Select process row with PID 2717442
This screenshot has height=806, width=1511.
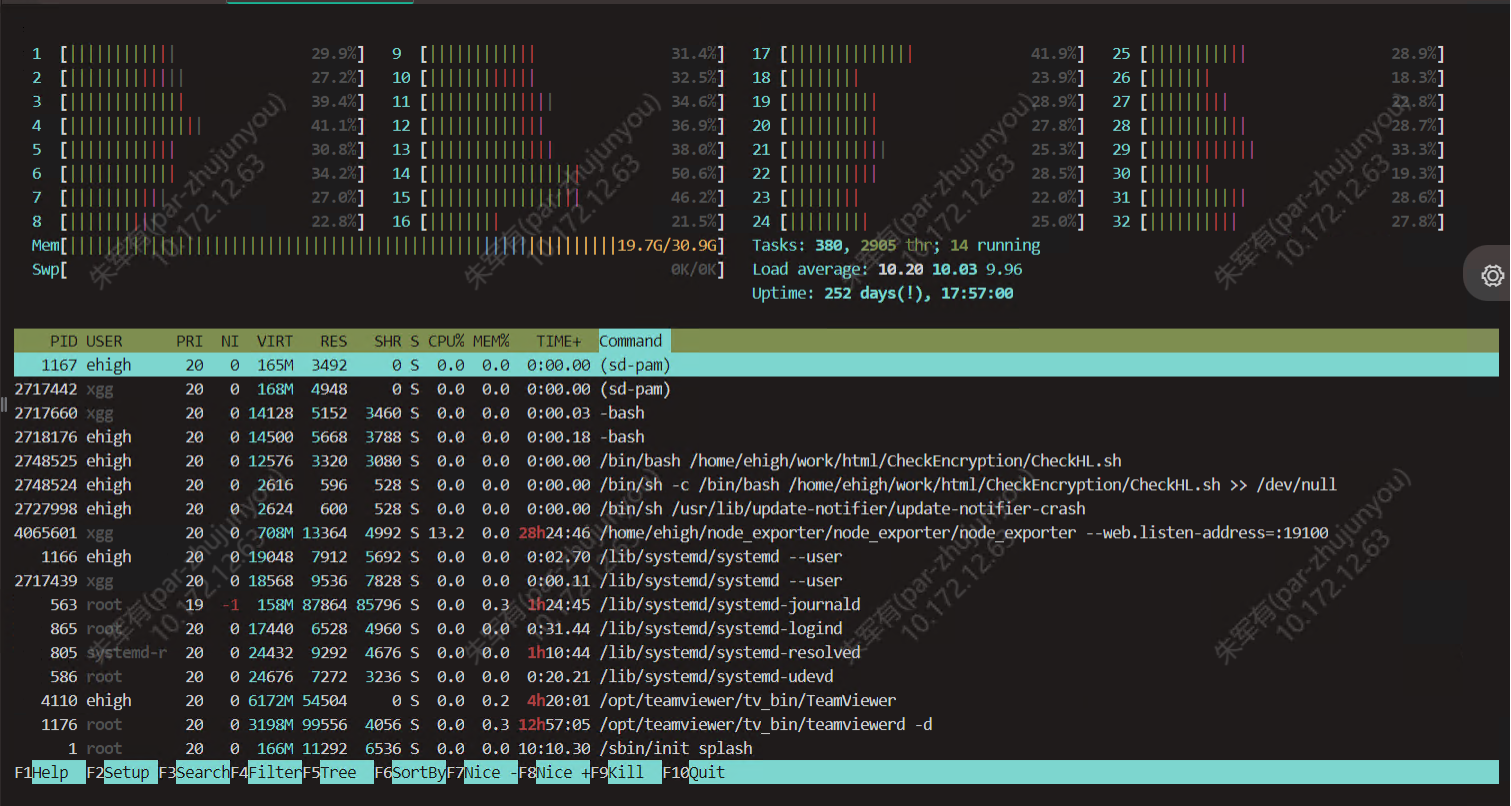pyautogui.click(x=756, y=389)
